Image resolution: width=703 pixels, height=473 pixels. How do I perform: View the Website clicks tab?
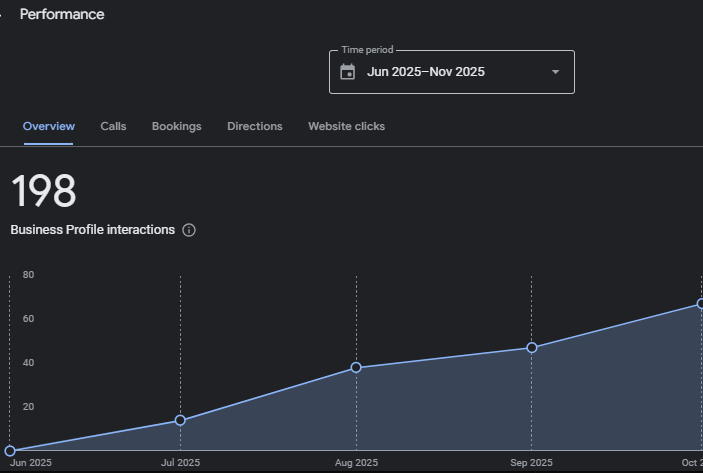346,127
